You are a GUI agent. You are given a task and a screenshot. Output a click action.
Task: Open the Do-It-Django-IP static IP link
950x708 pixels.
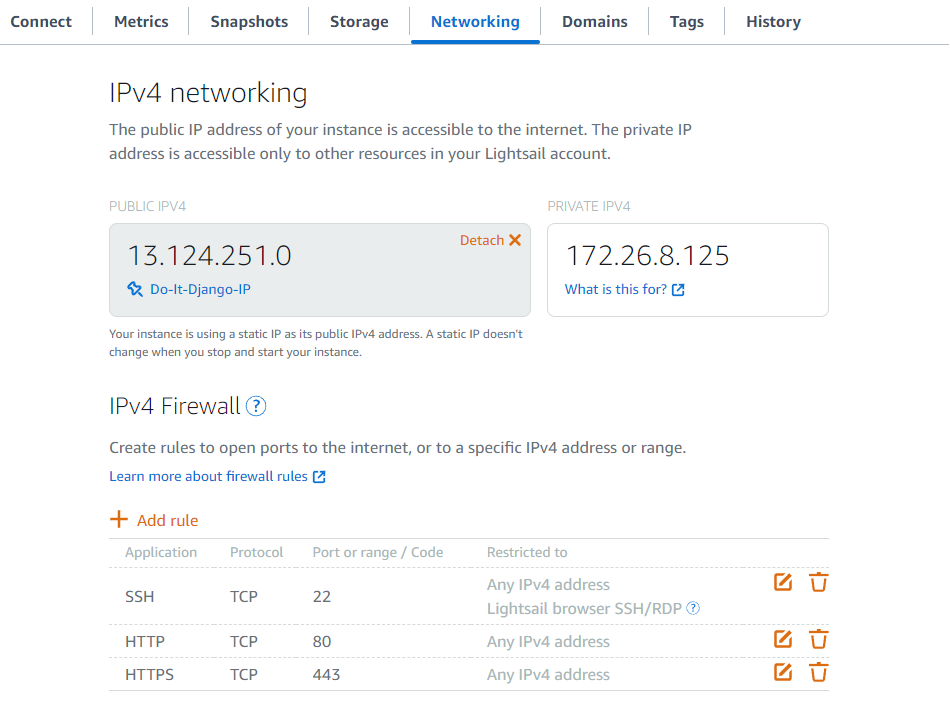coord(201,289)
